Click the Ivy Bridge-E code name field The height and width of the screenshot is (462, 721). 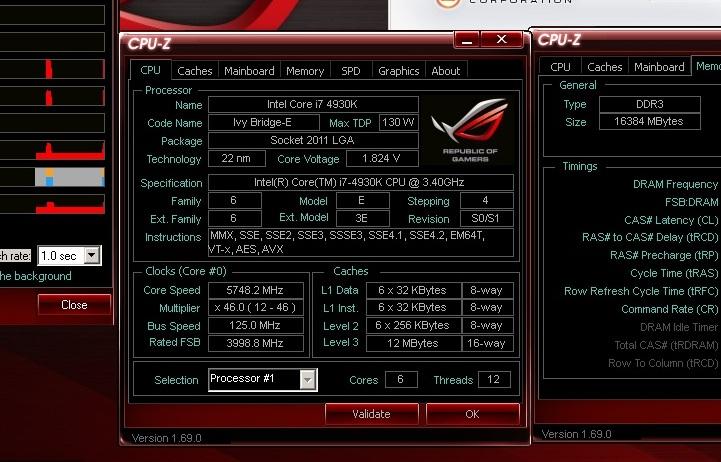(x=264, y=122)
